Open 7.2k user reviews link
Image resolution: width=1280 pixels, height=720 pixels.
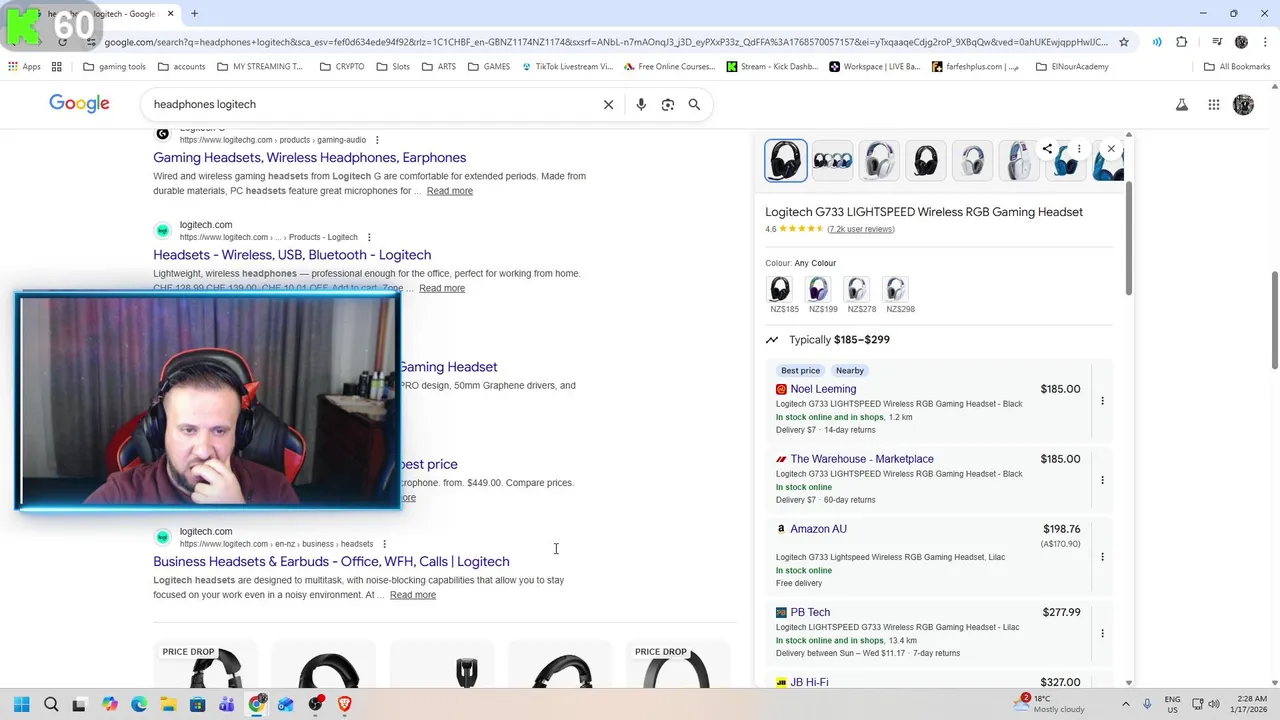(861, 229)
